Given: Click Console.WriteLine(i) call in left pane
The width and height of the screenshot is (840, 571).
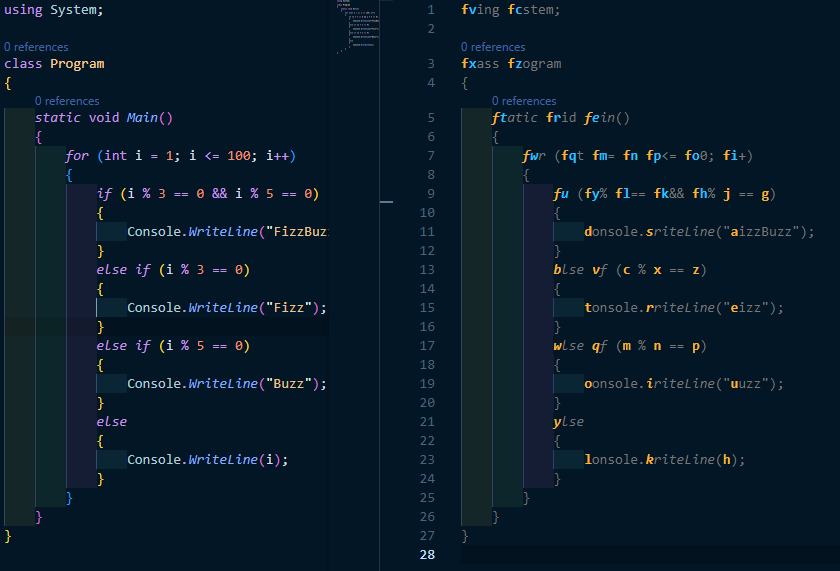Looking at the screenshot, I should click(206, 459).
